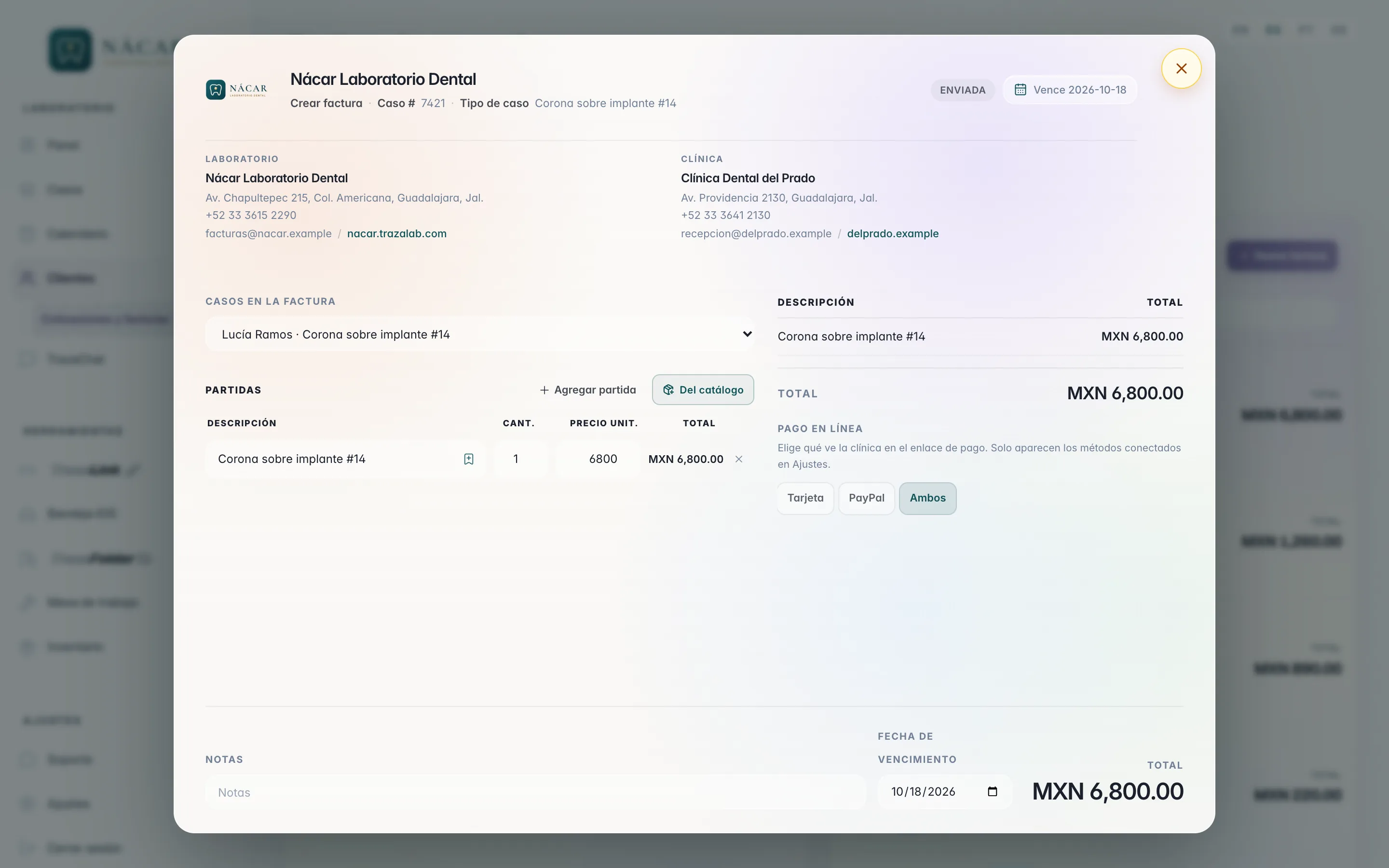Viewport: 1389px width, 868px height.
Task: Click the lab phone +52 33 3615 2290
Action: coord(251,215)
